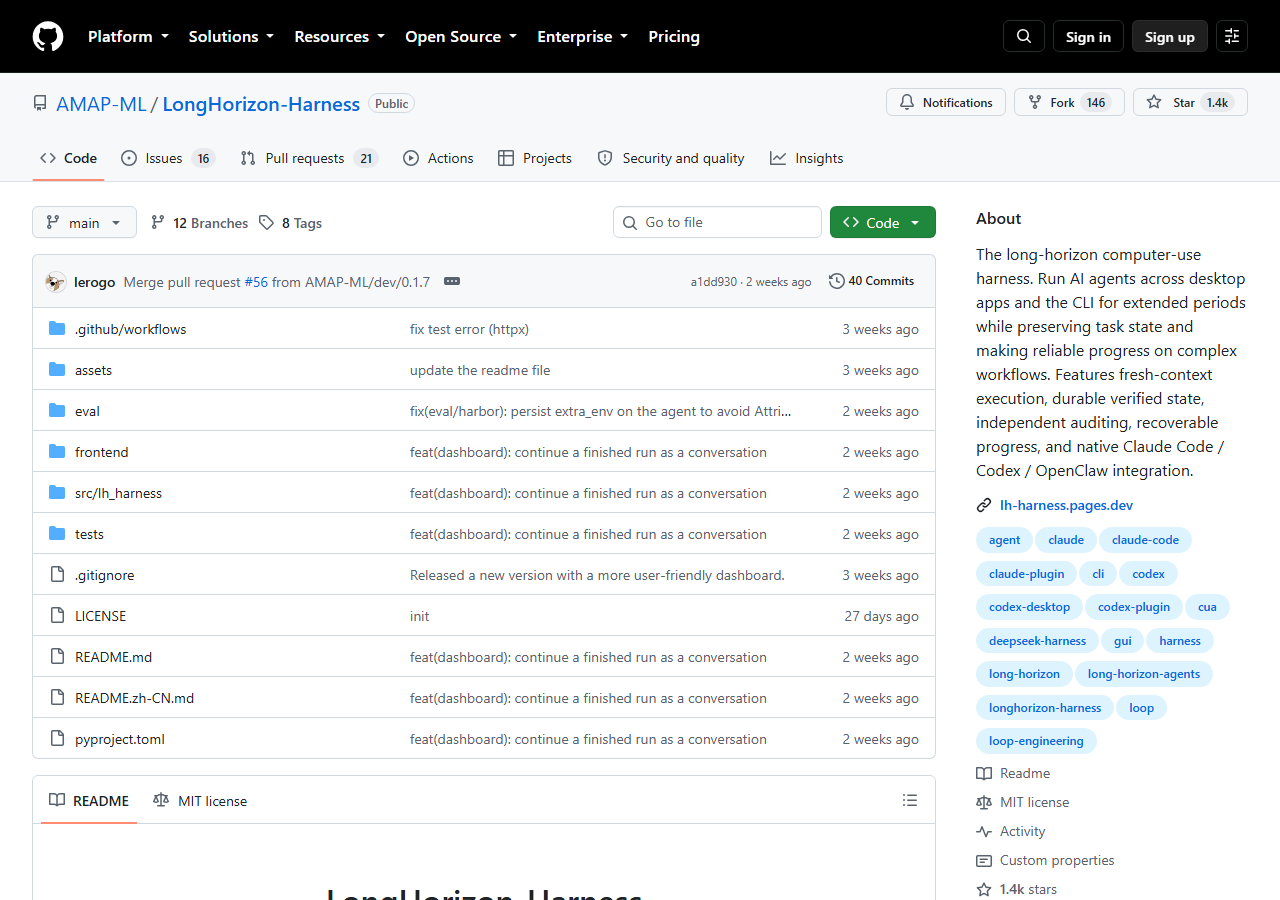Image resolution: width=1280 pixels, height=900 pixels.
Task: Click the 'init' commit message for LICENSE
Action: pos(419,616)
